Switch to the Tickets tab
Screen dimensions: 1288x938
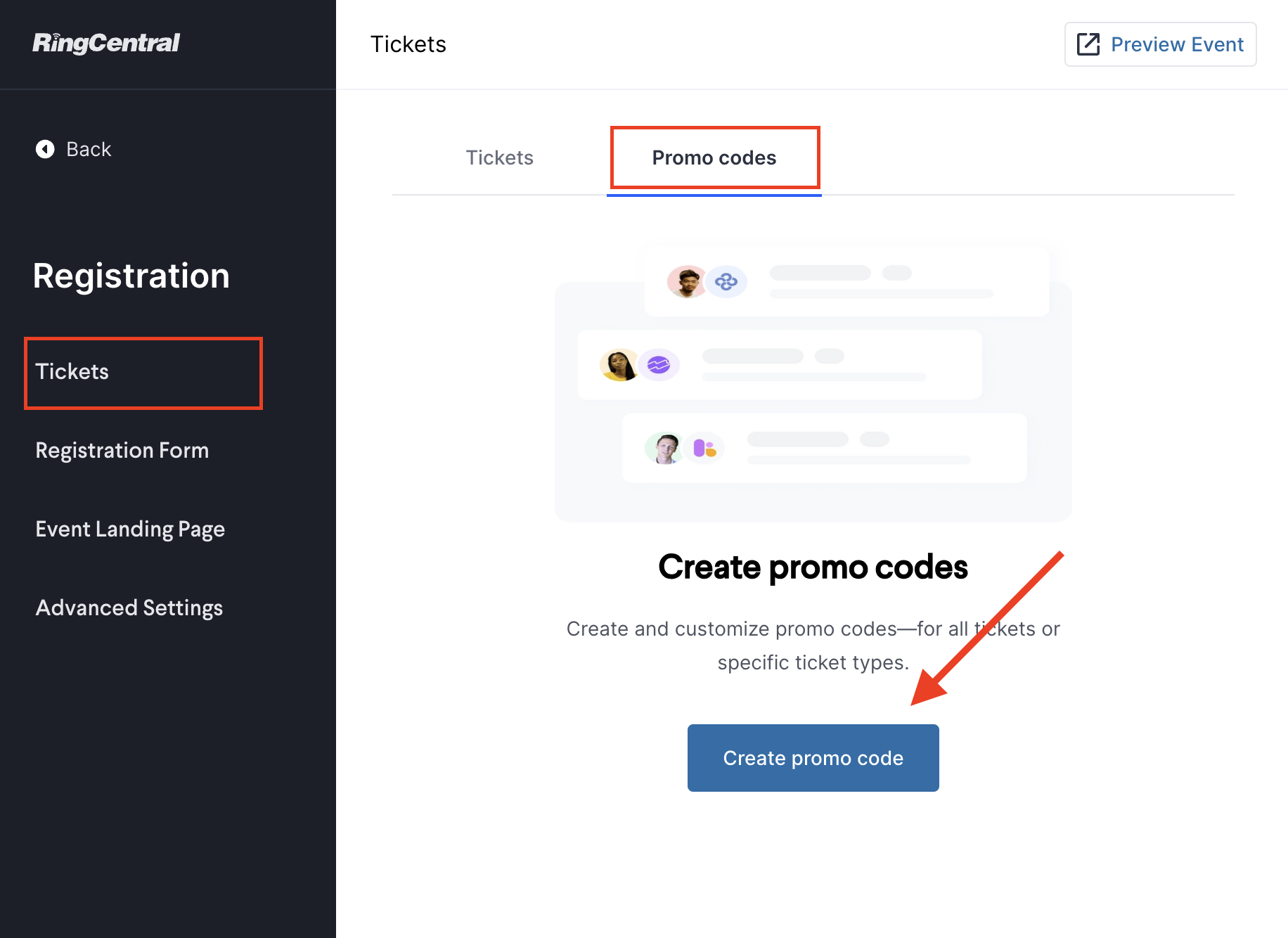(x=499, y=158)
